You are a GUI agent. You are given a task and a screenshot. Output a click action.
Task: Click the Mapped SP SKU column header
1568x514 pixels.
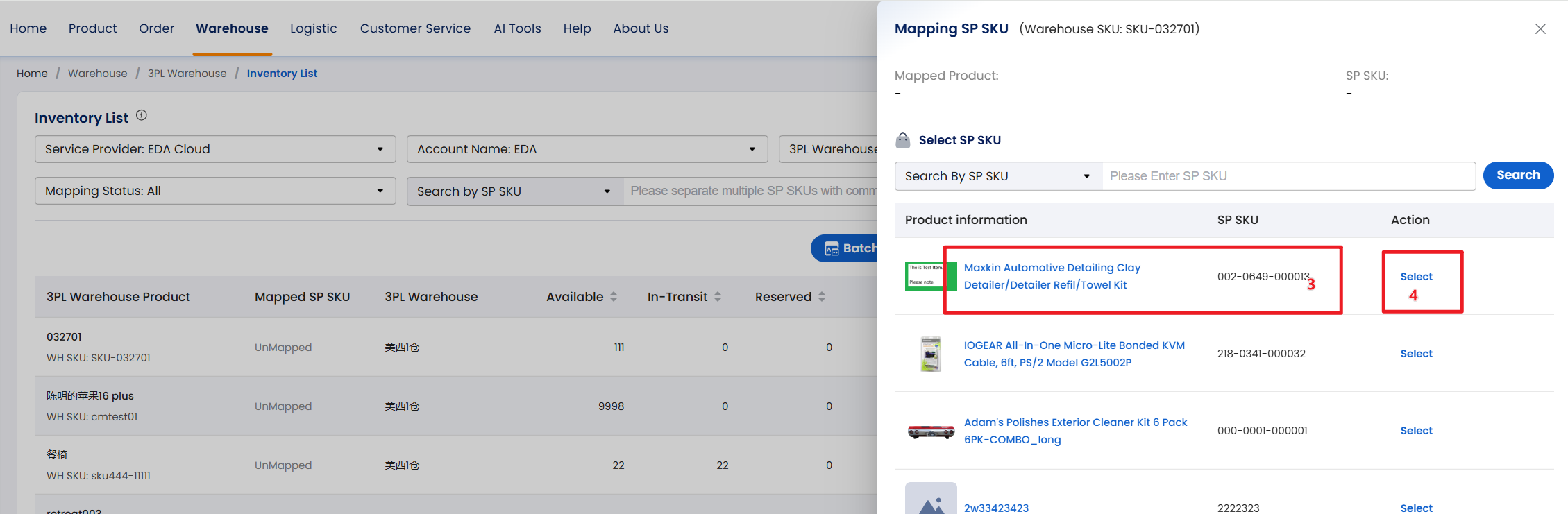pyautogui.click(x=302, y=297)
